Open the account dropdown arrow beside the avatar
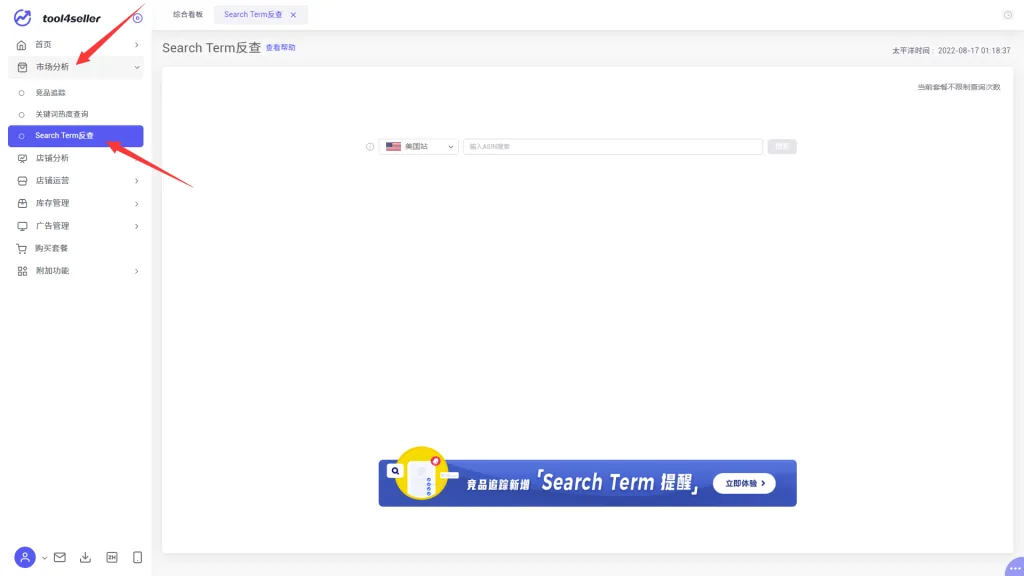1024x576 pixels. [44, 558]
